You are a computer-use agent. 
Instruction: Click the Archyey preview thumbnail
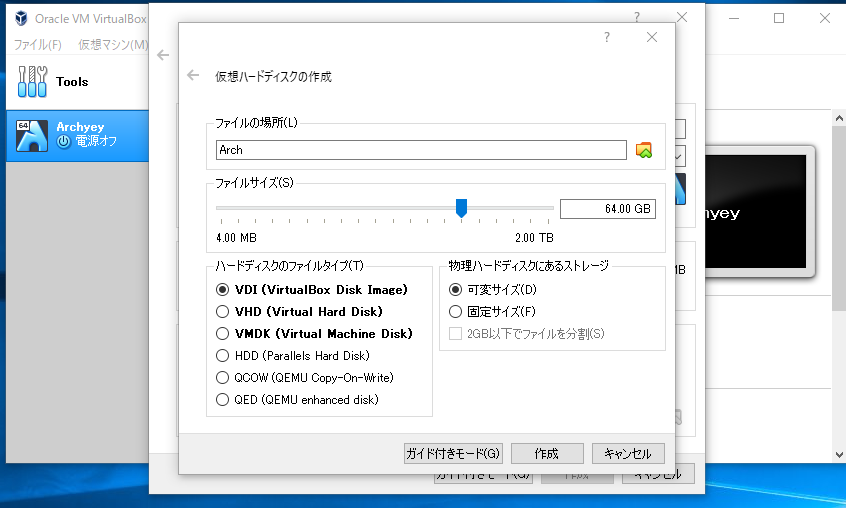pyautogui.click(x=755, y=211)
